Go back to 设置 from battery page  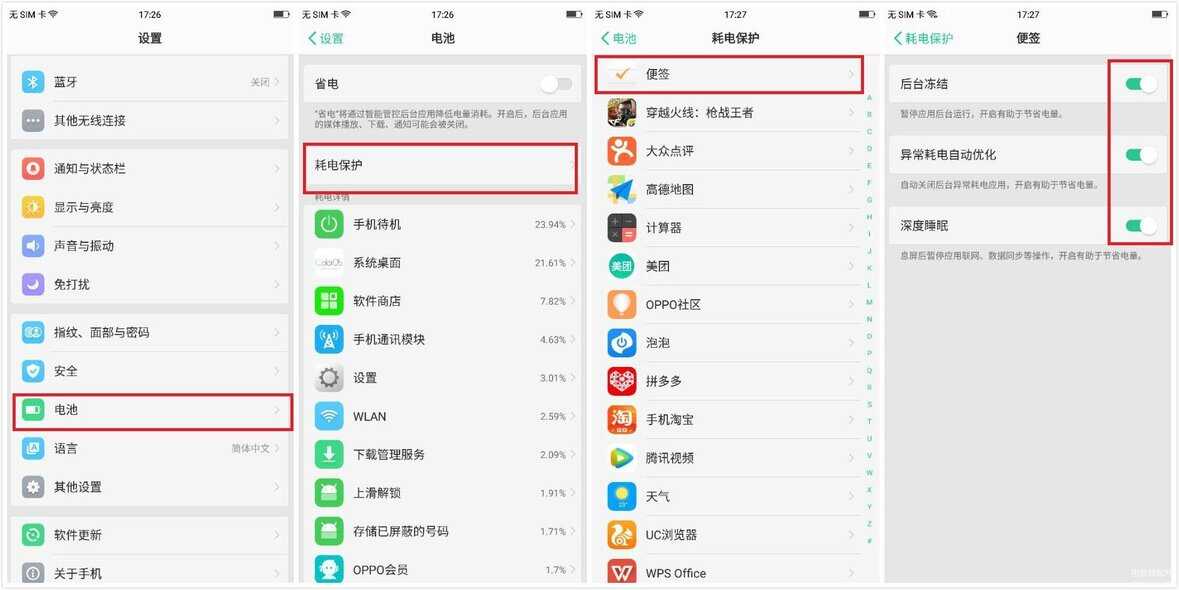point(326,38)
